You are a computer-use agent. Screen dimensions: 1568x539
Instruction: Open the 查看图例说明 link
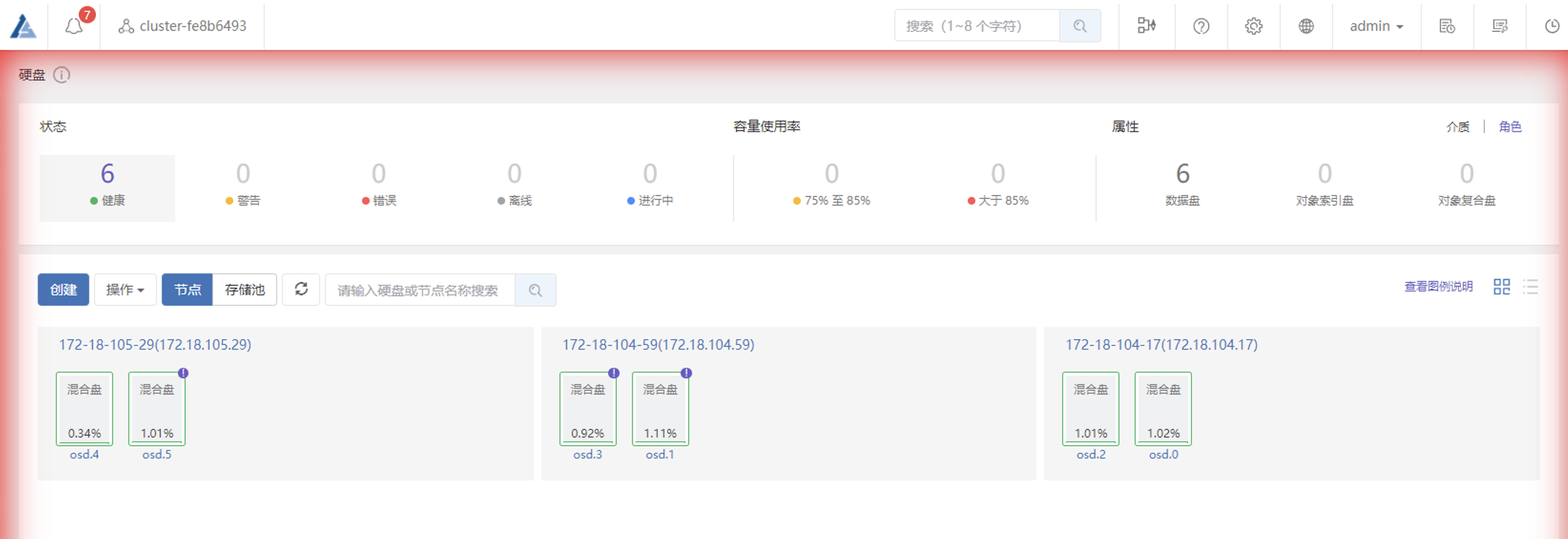pos(1438,287)
